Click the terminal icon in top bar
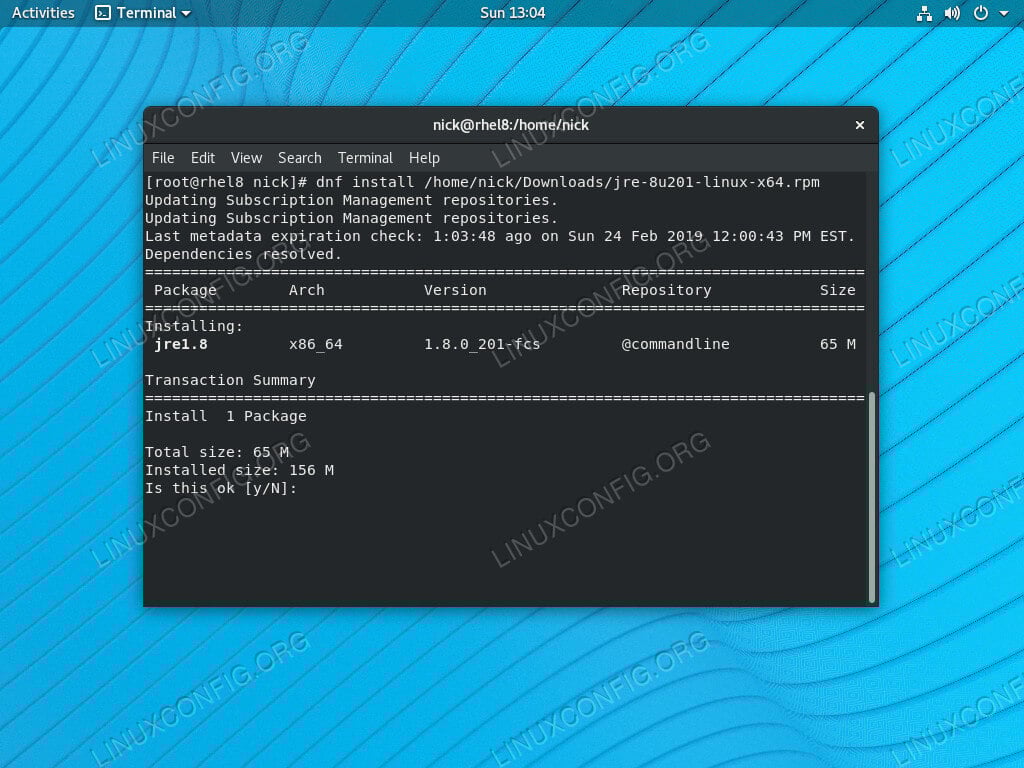The image size is (1024, 768). click(x=103, y=13)
